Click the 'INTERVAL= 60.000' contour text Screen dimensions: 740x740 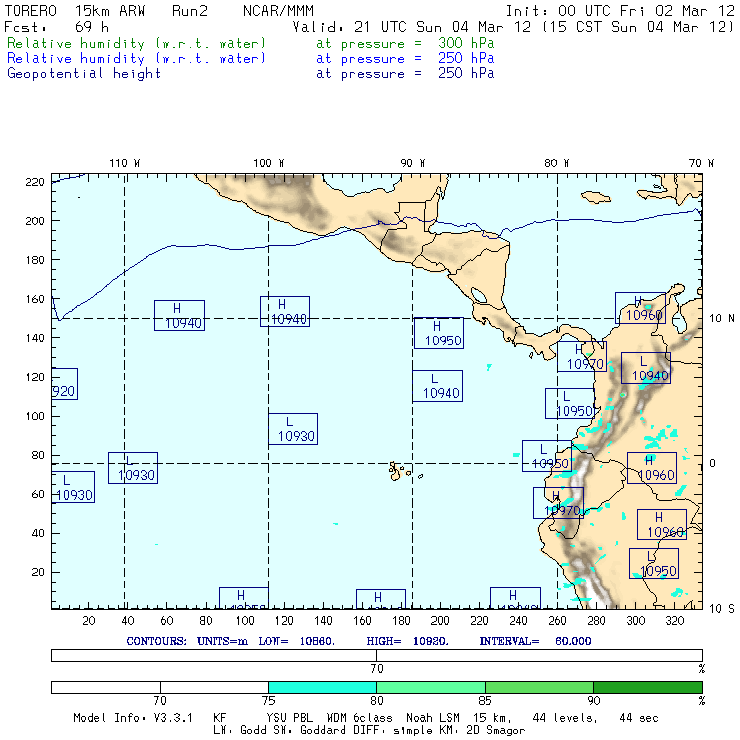click(x=536, y=641)
